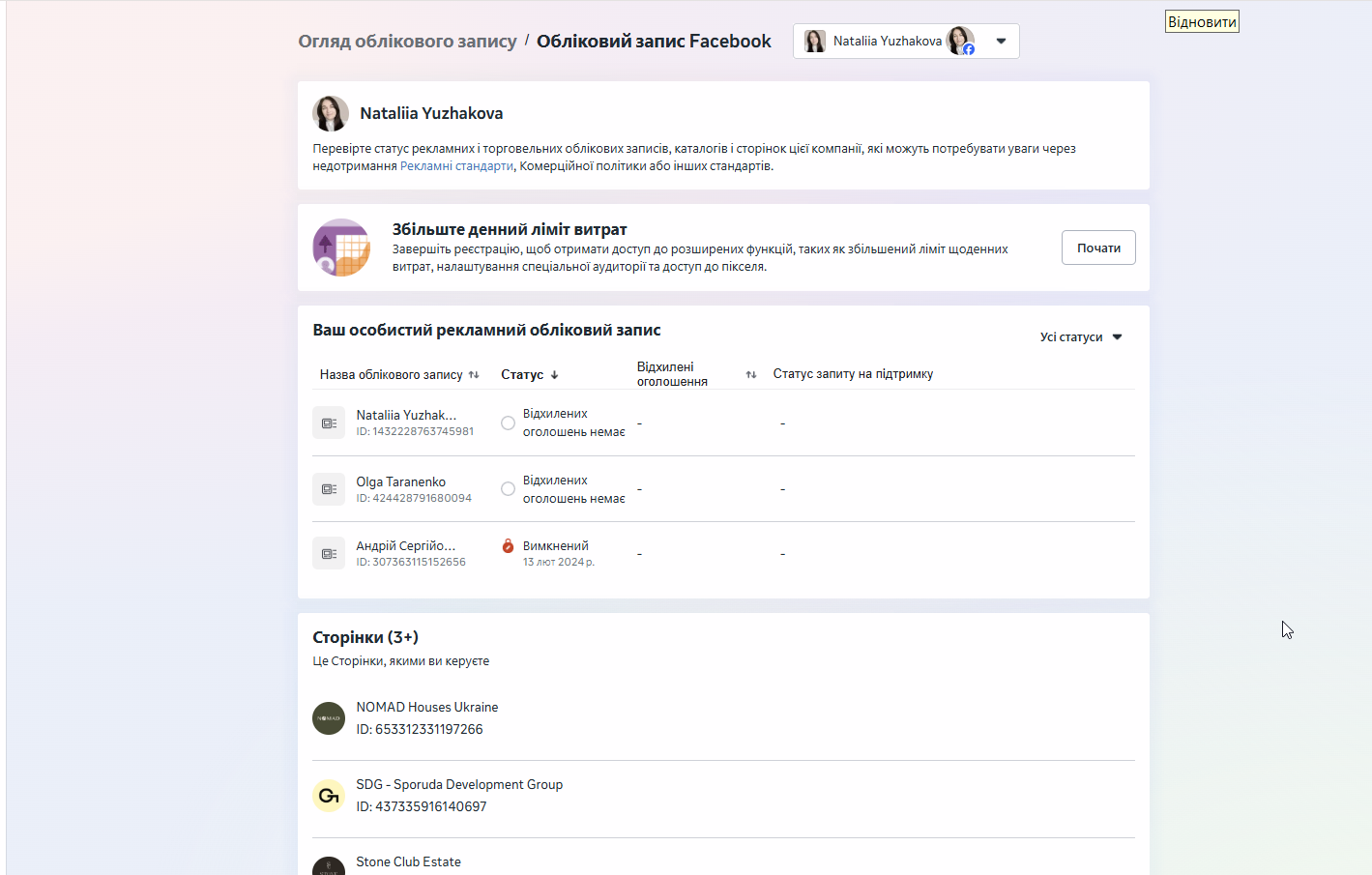Click account ID 1432228763745981
Image resolution: width=1372 pixels, height=875 pixels.
click(415, 431)
